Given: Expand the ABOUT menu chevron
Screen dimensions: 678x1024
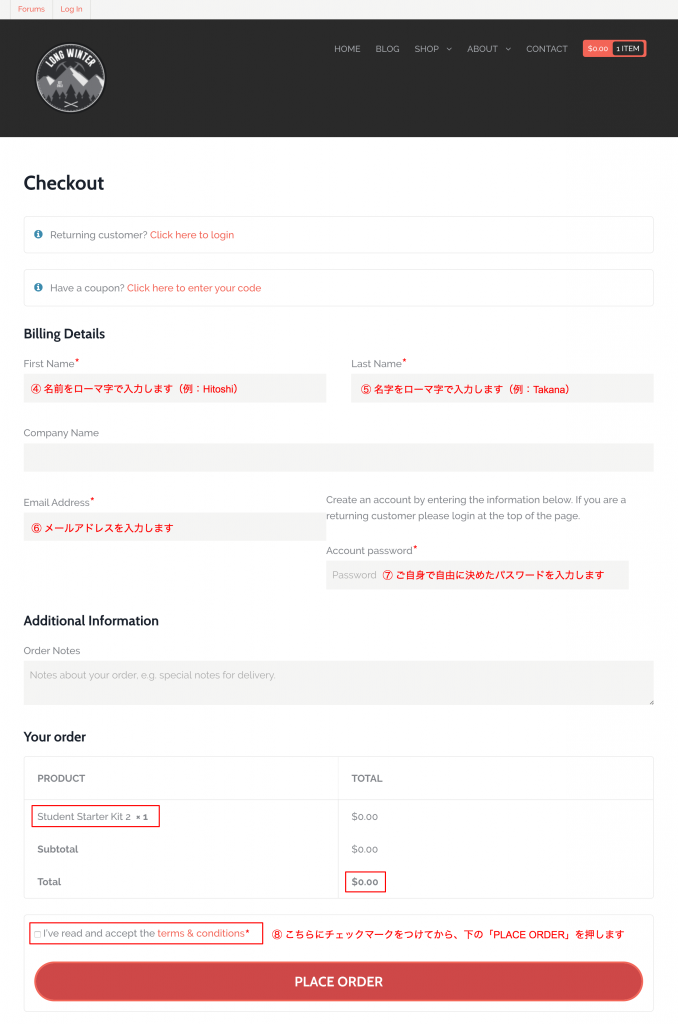Looking at the screenshot, I should pyautogui.click(x=508, y=49).
